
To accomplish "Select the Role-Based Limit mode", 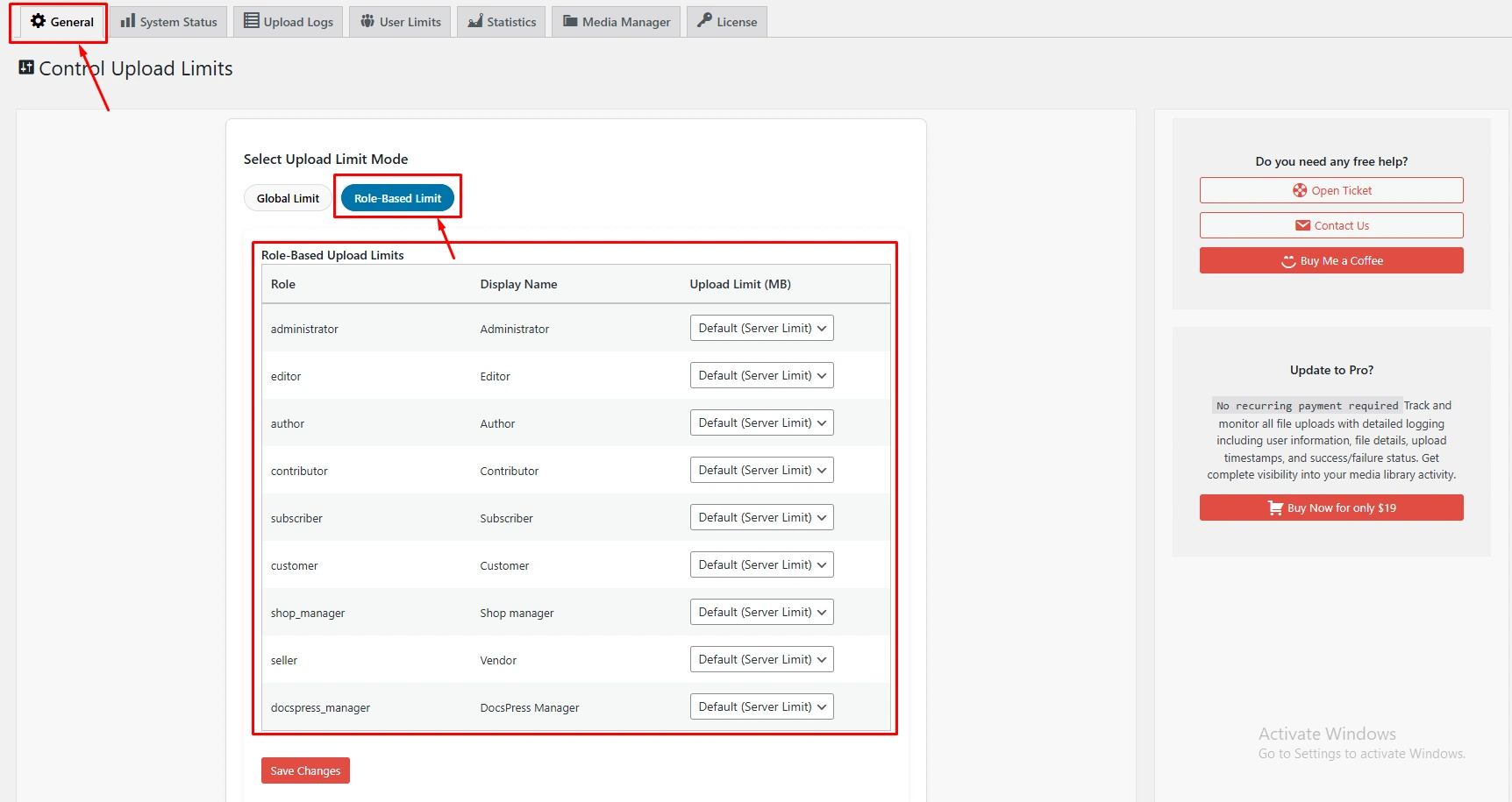I will [397, 198].
